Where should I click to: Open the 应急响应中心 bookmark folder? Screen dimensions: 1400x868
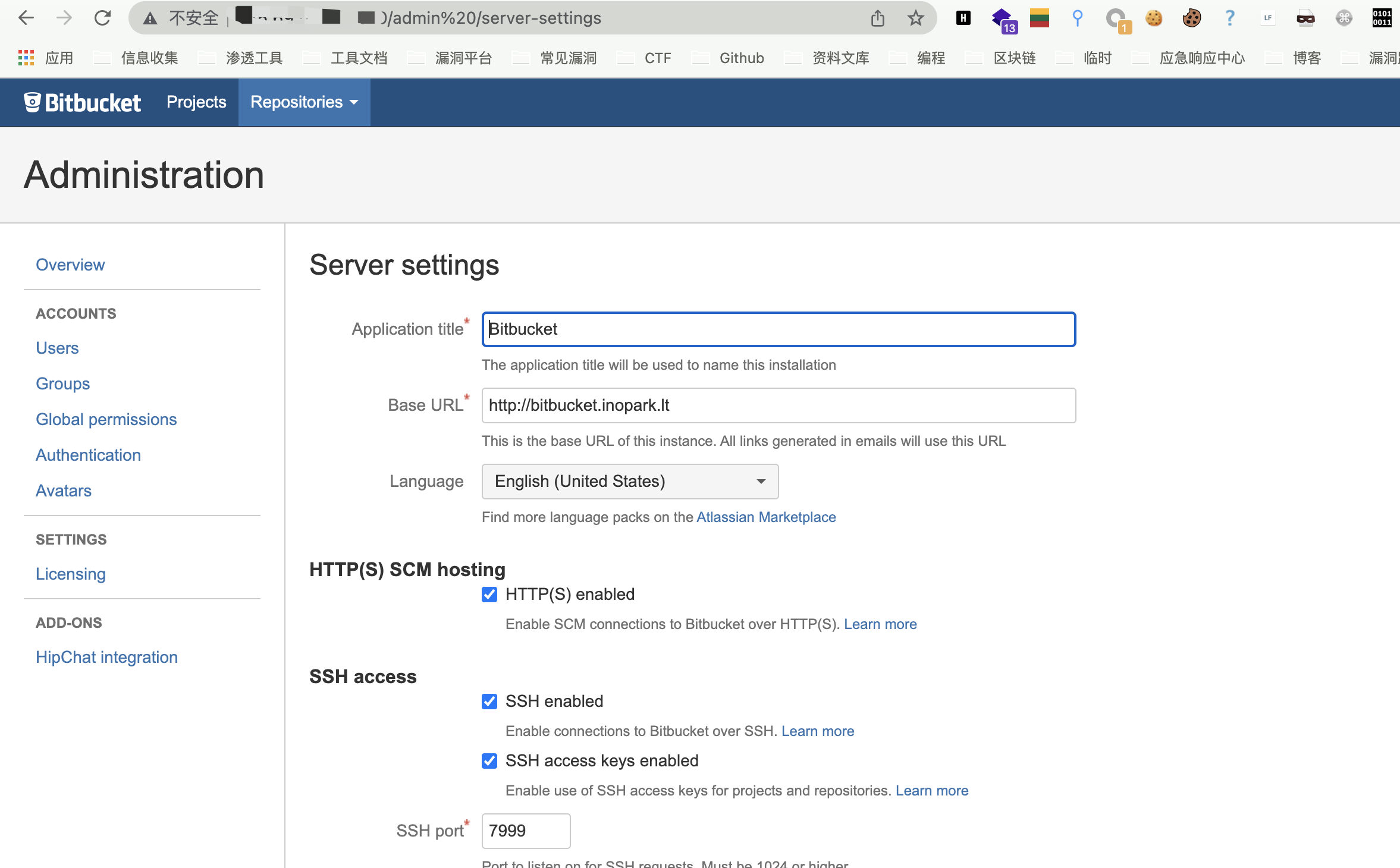(1189, 58)
